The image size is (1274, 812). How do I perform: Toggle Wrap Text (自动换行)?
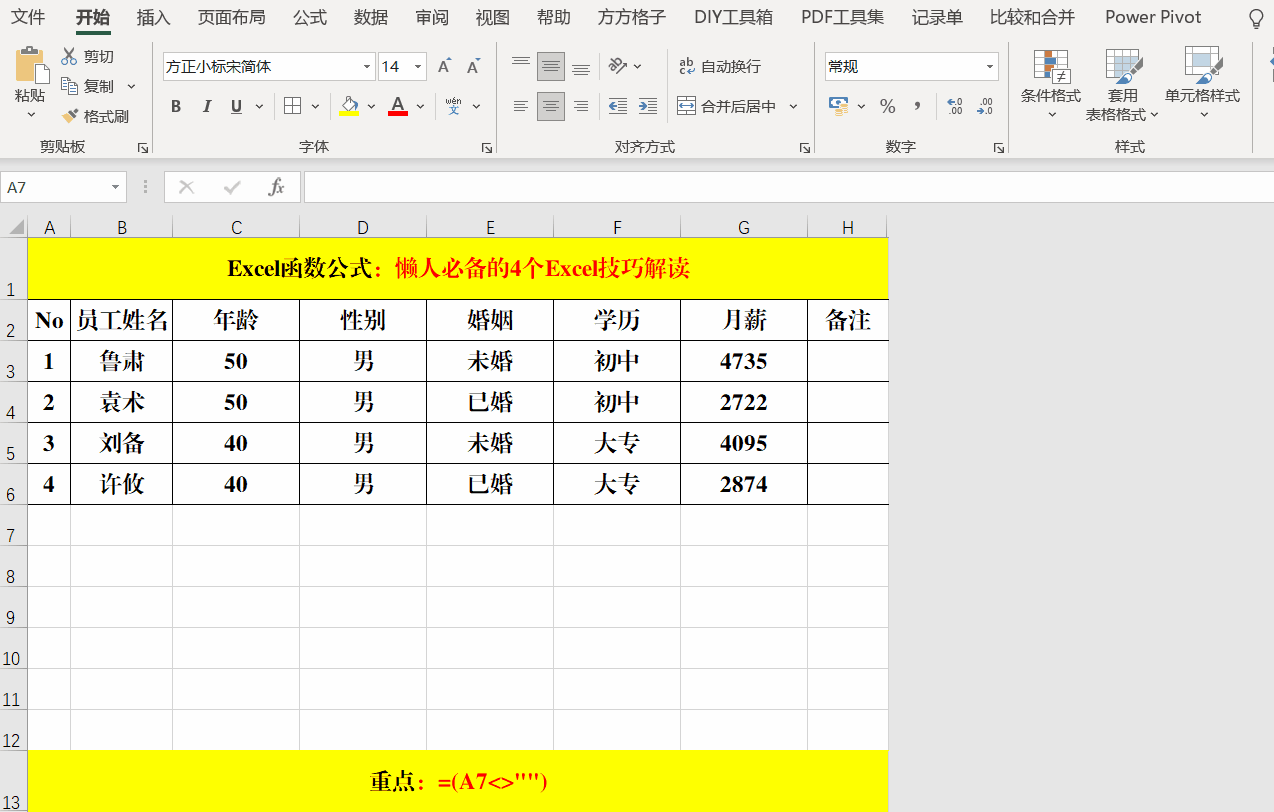719,66
